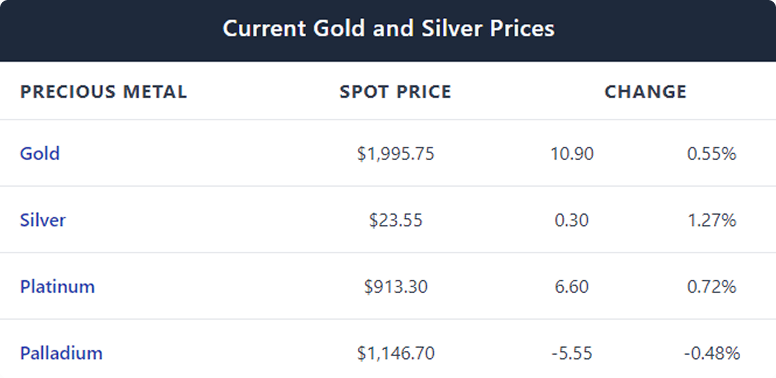Open the Platinum link
The width and height of the screenshot is (776, 378).
(57, 286)
